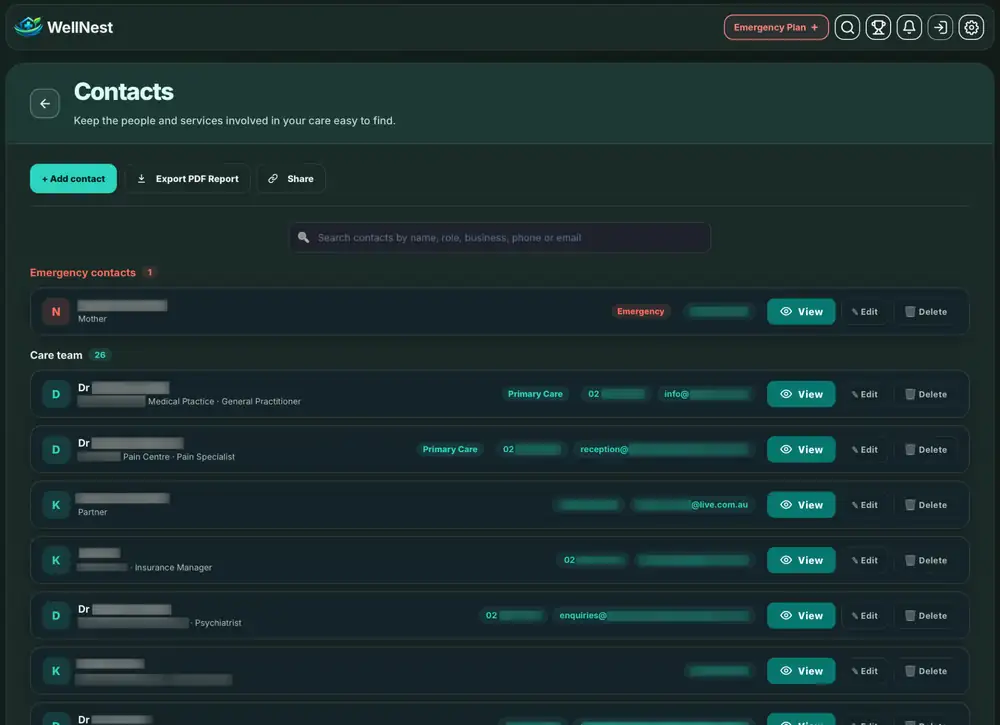
Task: Click the Care team heading
Action: pyautogui.click(x=56, y=355)
